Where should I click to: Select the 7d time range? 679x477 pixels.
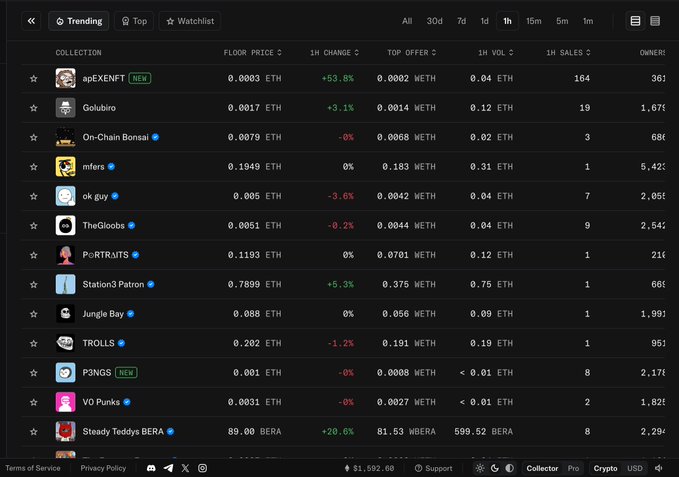click(462, 21)
